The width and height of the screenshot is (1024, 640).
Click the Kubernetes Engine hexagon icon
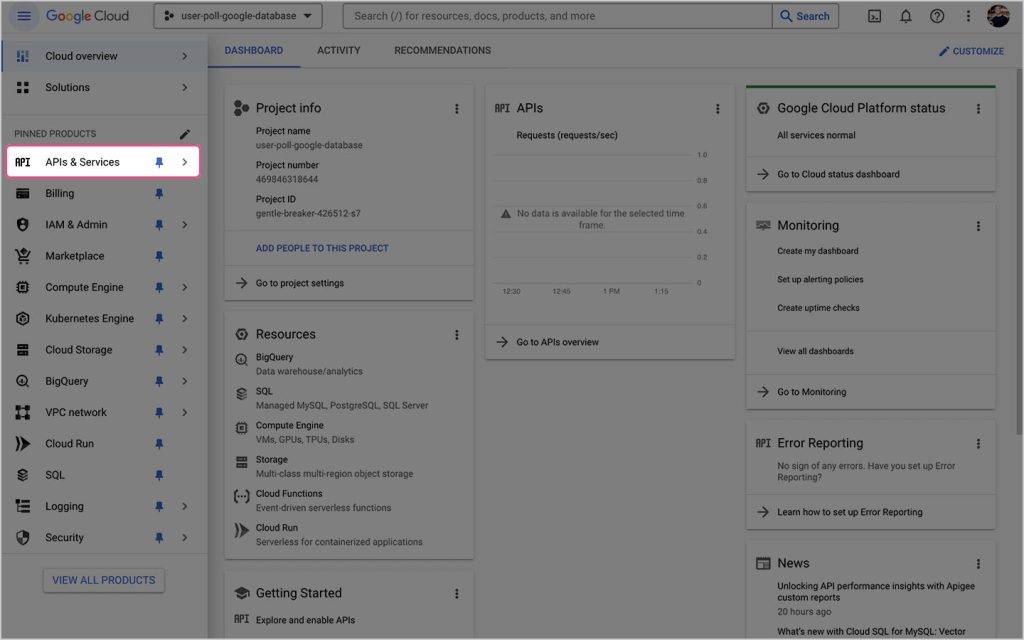click(23, 319)
